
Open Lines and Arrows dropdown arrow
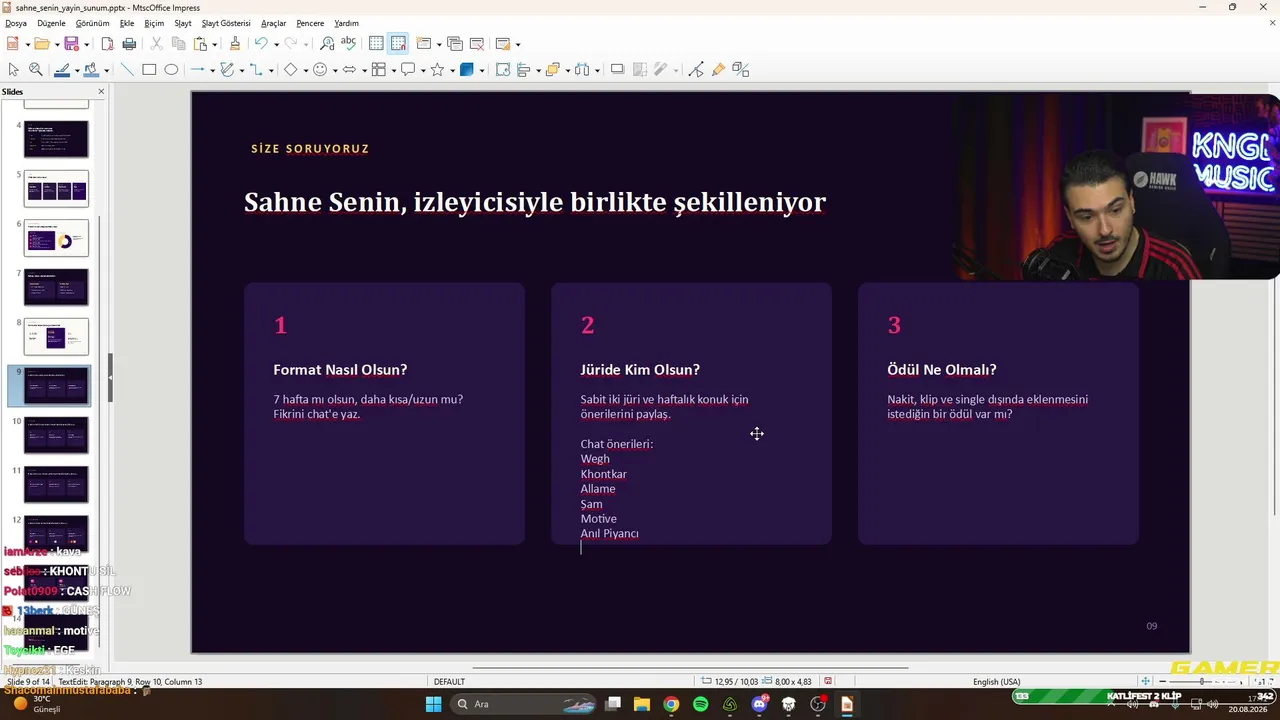212,70
